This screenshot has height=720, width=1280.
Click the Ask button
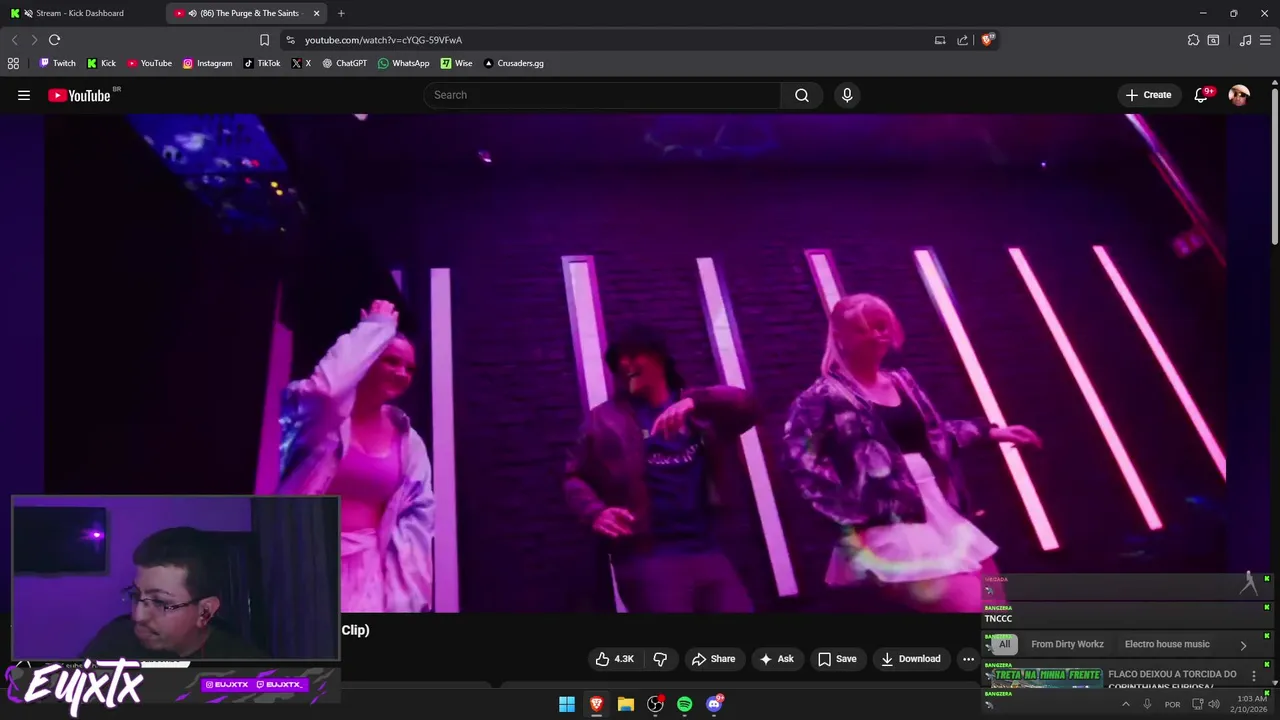click(x=776, y=659)
